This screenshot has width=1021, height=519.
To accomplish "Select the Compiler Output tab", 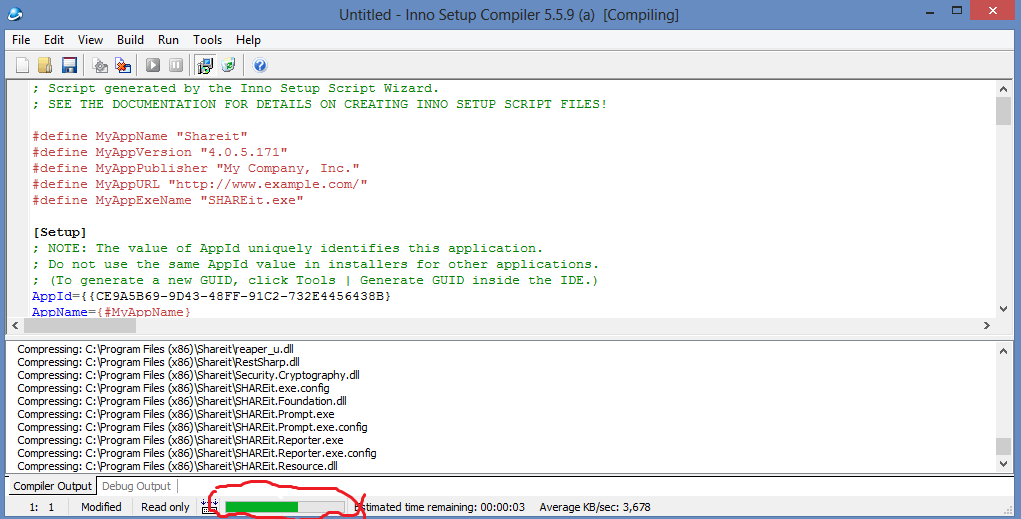I will click(52, 486).
